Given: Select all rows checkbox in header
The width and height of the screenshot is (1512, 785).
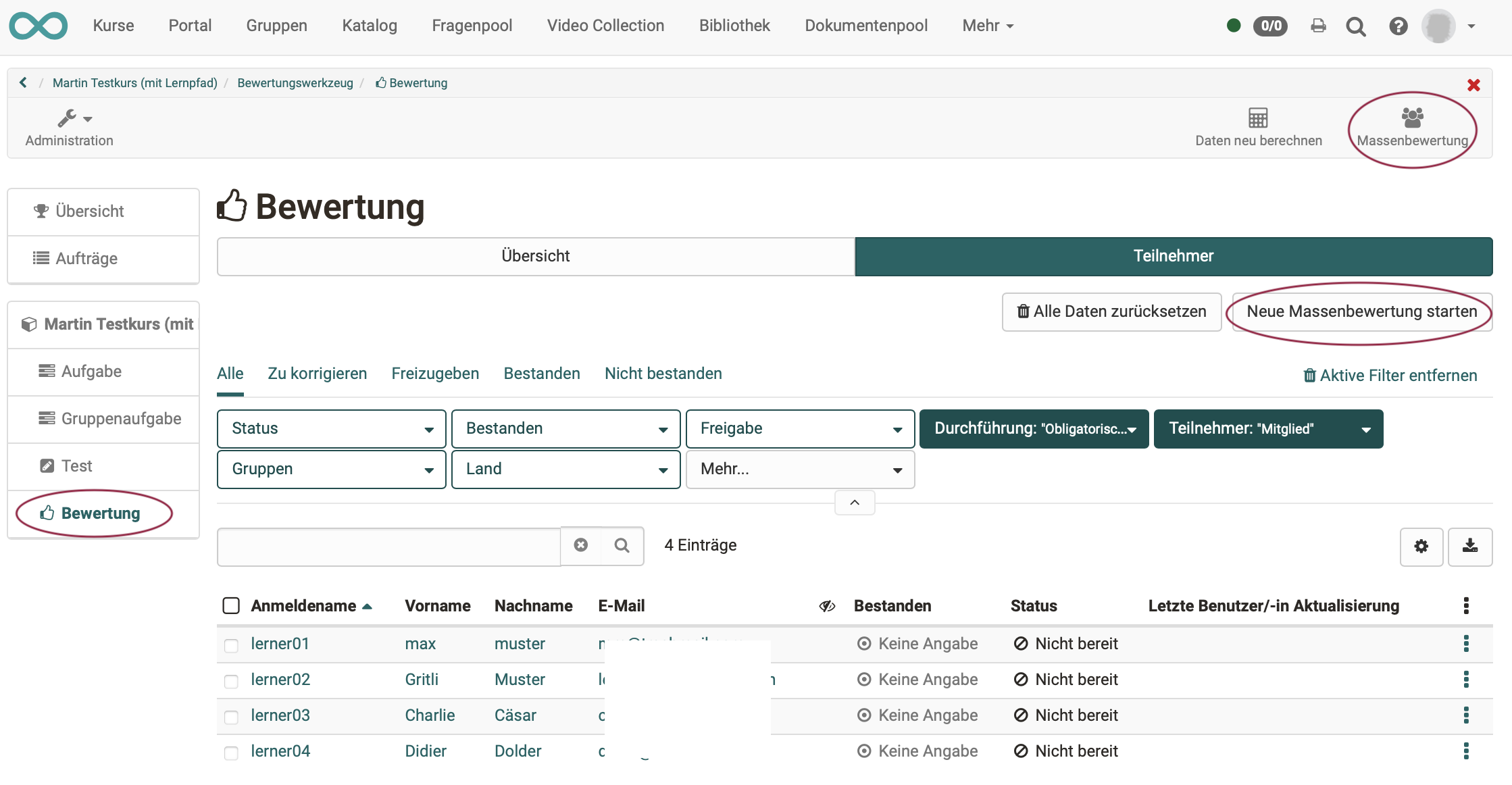Looking at the screenshot, I should [231, 605].
